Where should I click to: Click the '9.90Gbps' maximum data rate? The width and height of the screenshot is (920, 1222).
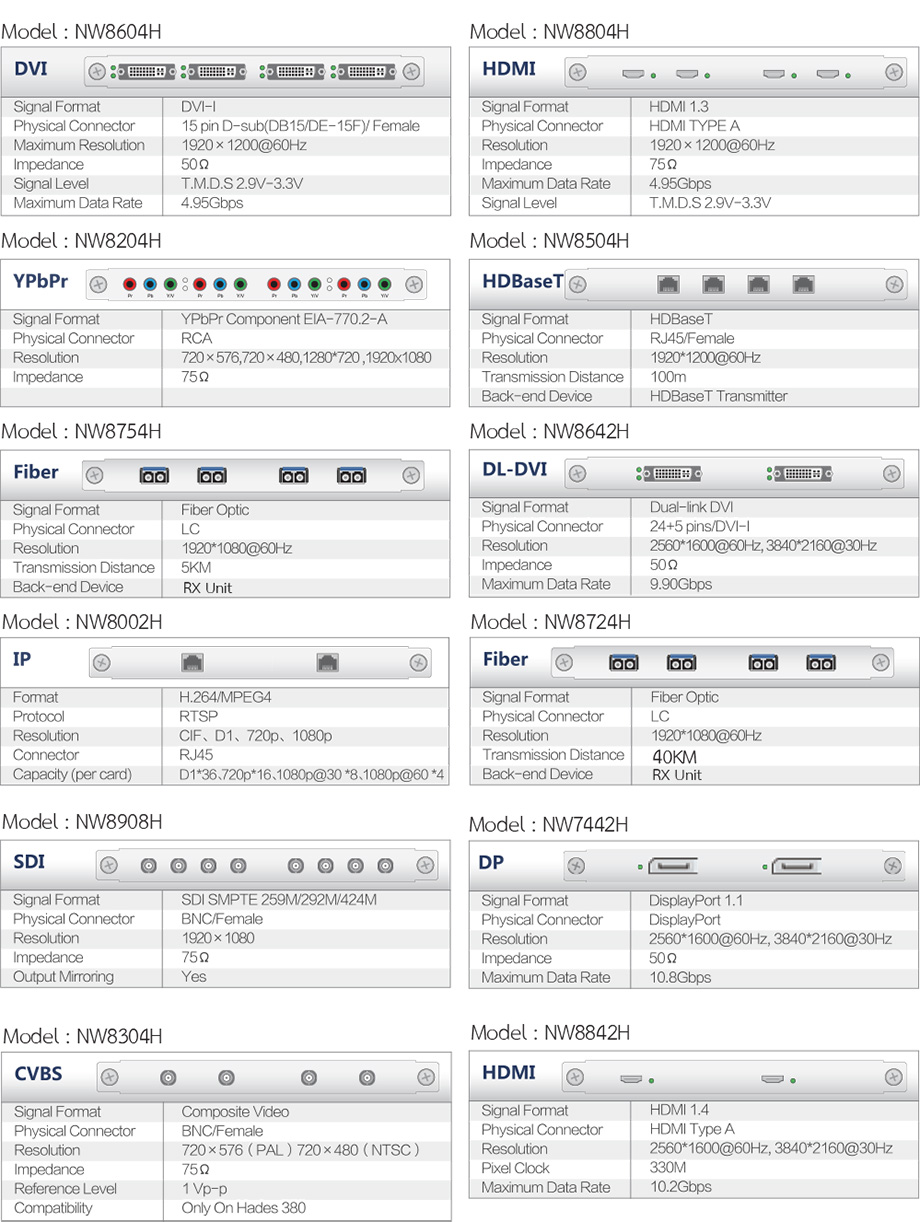pyautogui.click(x=681, y=584)
